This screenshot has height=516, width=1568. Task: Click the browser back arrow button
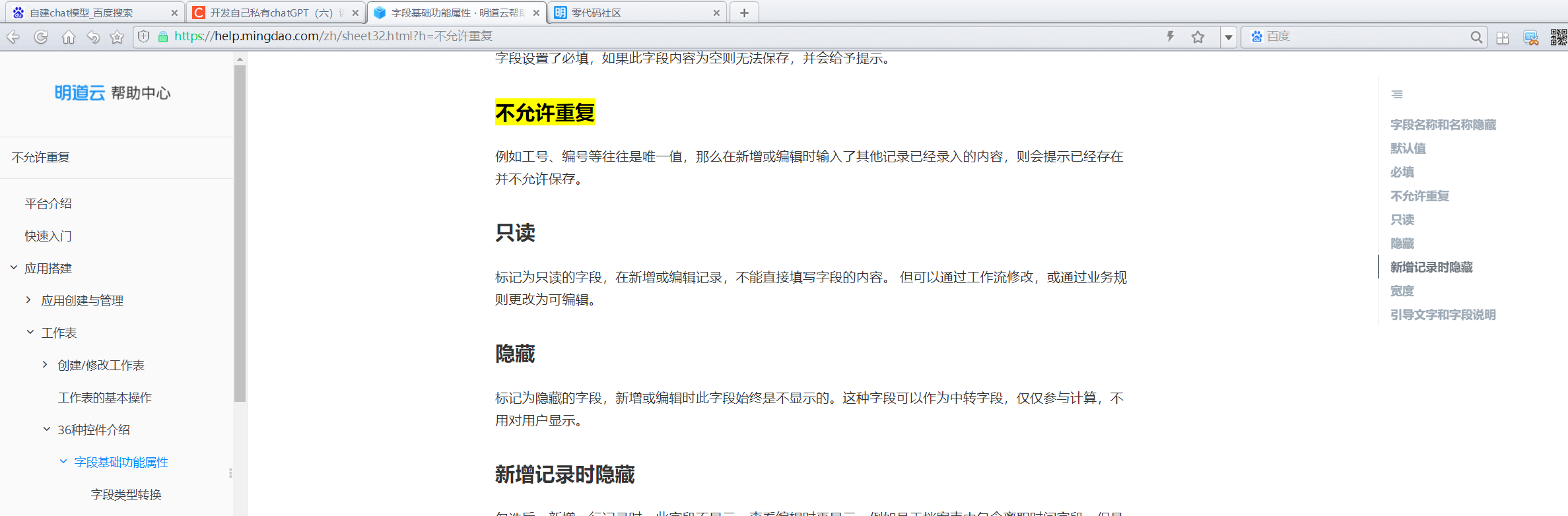tap(13, 37)
